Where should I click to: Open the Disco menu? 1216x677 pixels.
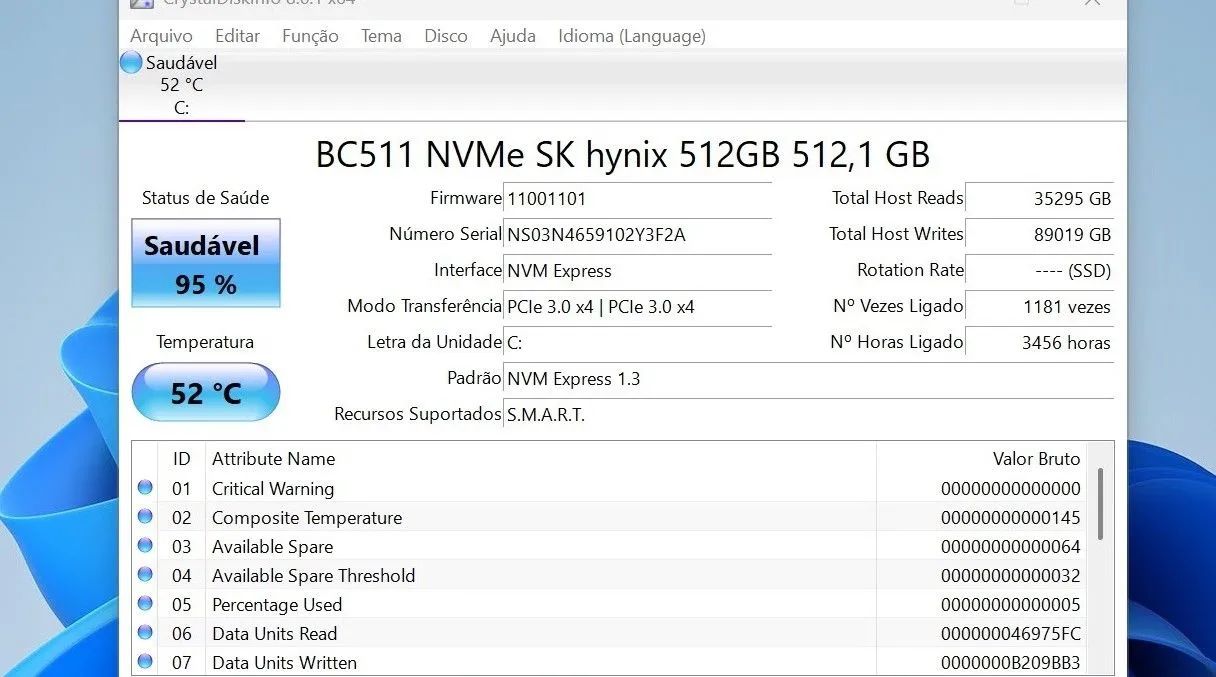[x=446, y=36]
